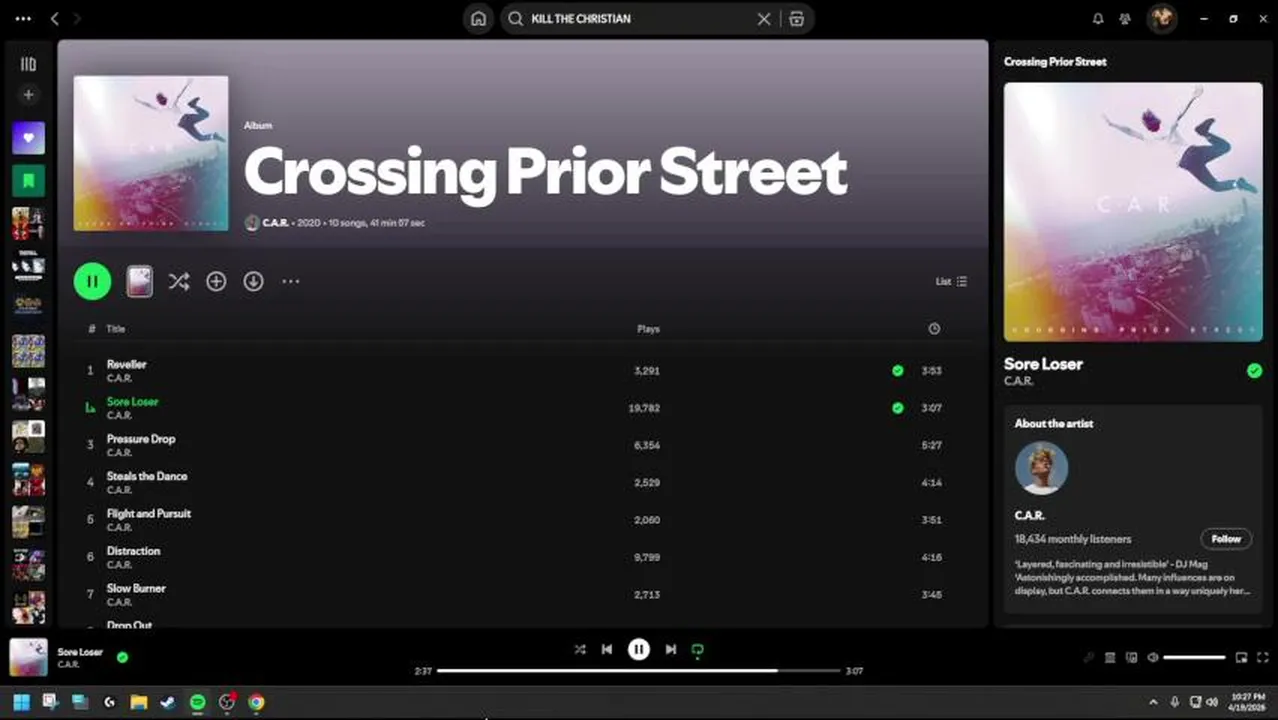
Task: Toggle saved checkmark on Reveller row
Action: point(897,371)
